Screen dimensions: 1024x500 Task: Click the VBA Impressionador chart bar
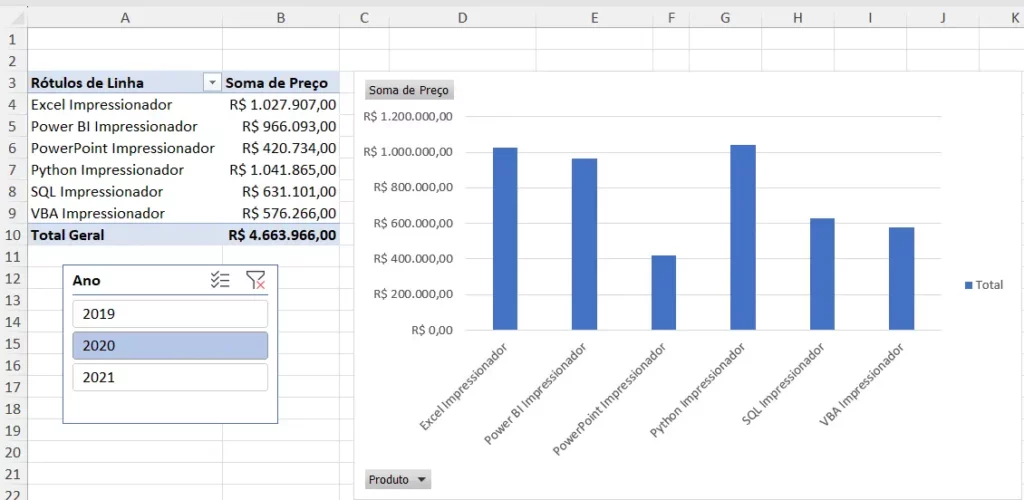click(x=901, y=278)
